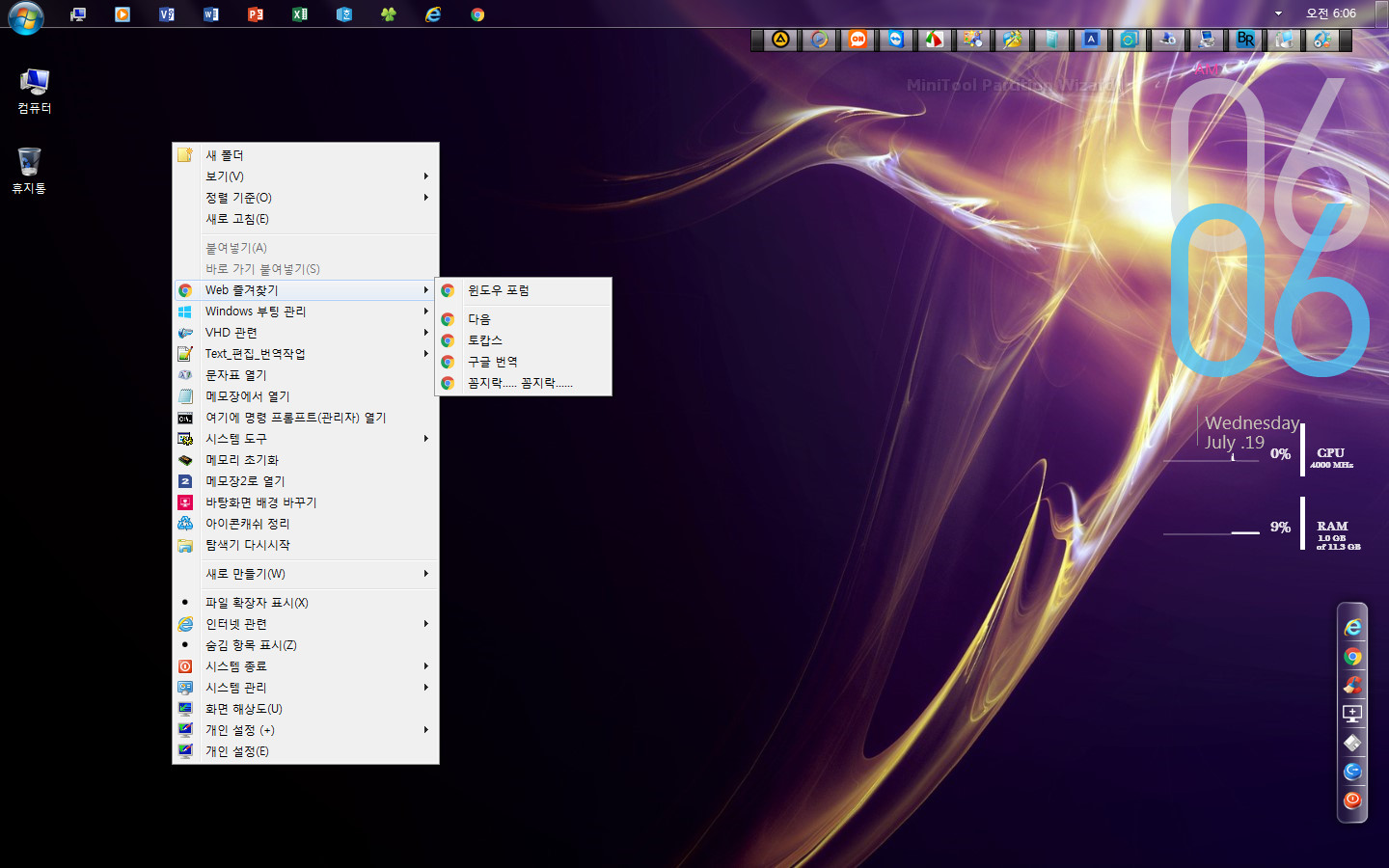
Task: Expand the Windows 부팅 관리 submenu arrow
Action: point(425,312)
